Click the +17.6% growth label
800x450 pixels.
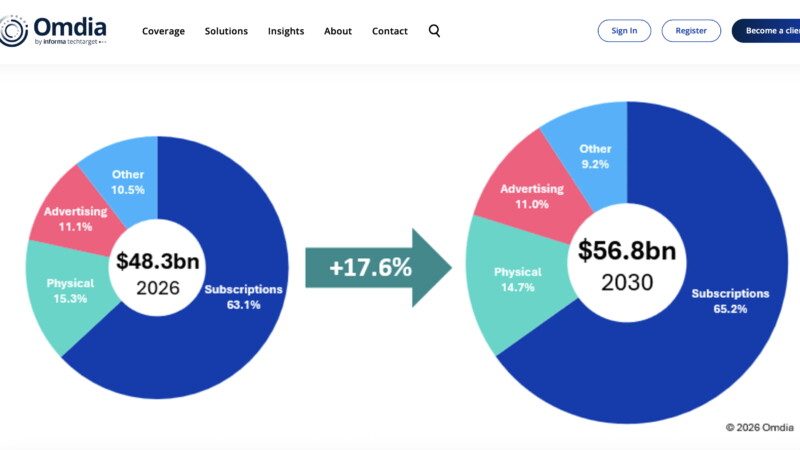tap(370, 267)
